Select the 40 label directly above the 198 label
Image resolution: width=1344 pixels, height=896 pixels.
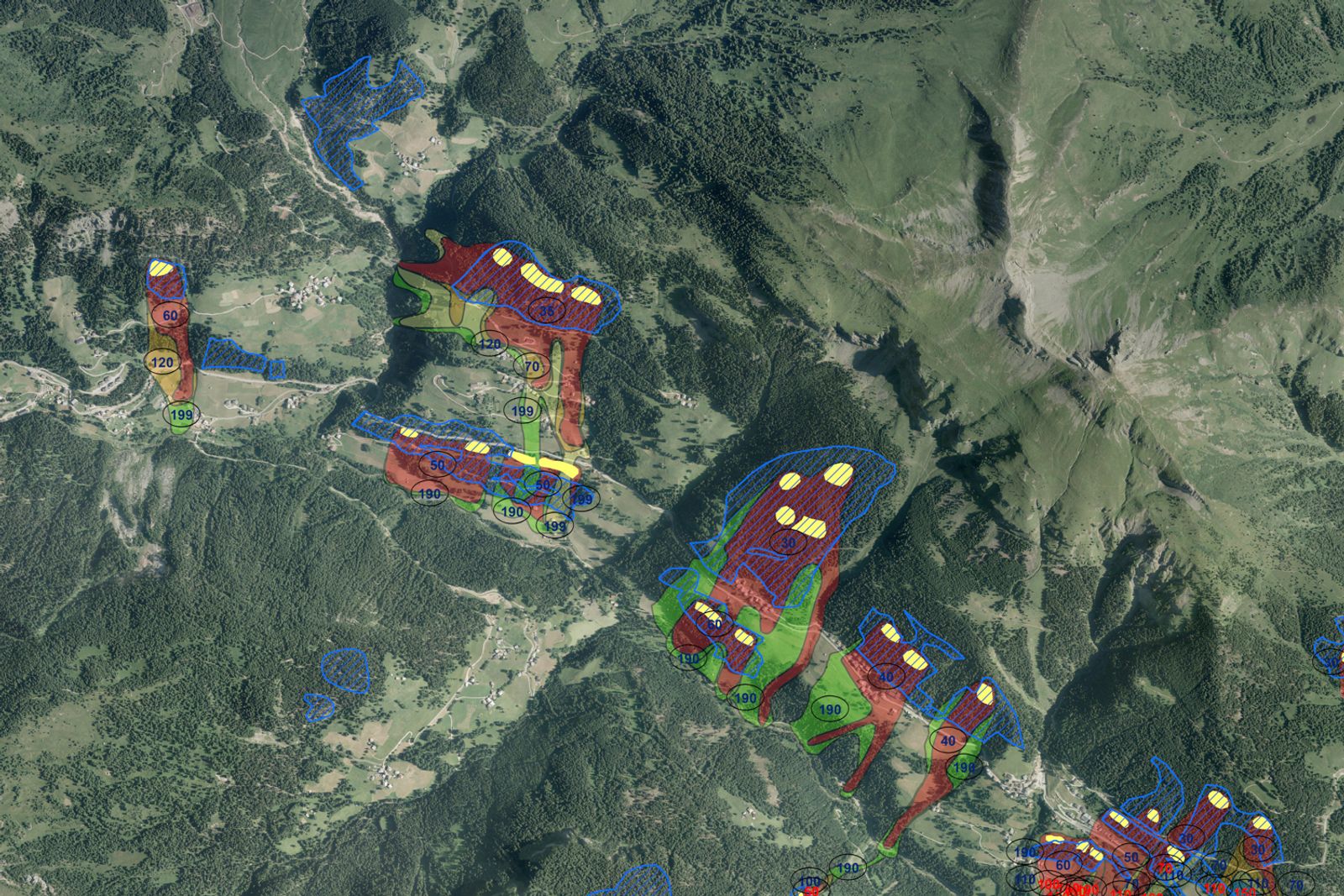[x=948, y=741]
